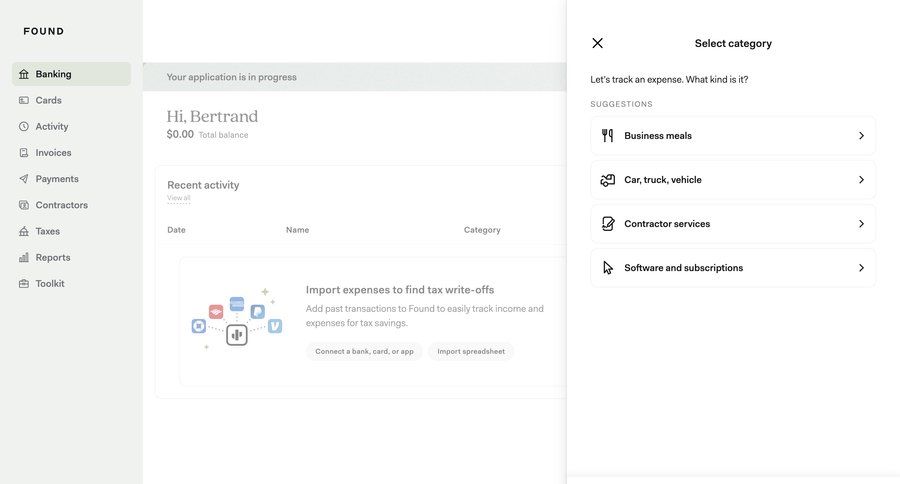Click the 'Select category' panel title

click(733, 43)
